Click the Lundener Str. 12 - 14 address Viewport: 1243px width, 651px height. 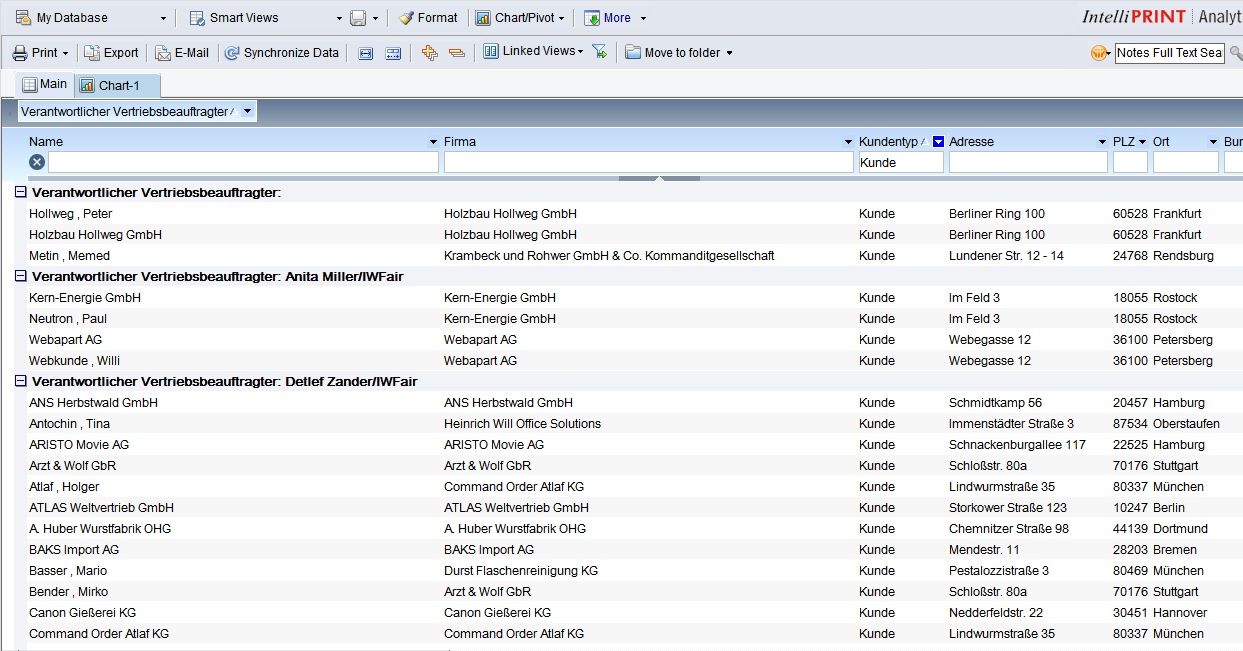click(x=1006, y=256)
